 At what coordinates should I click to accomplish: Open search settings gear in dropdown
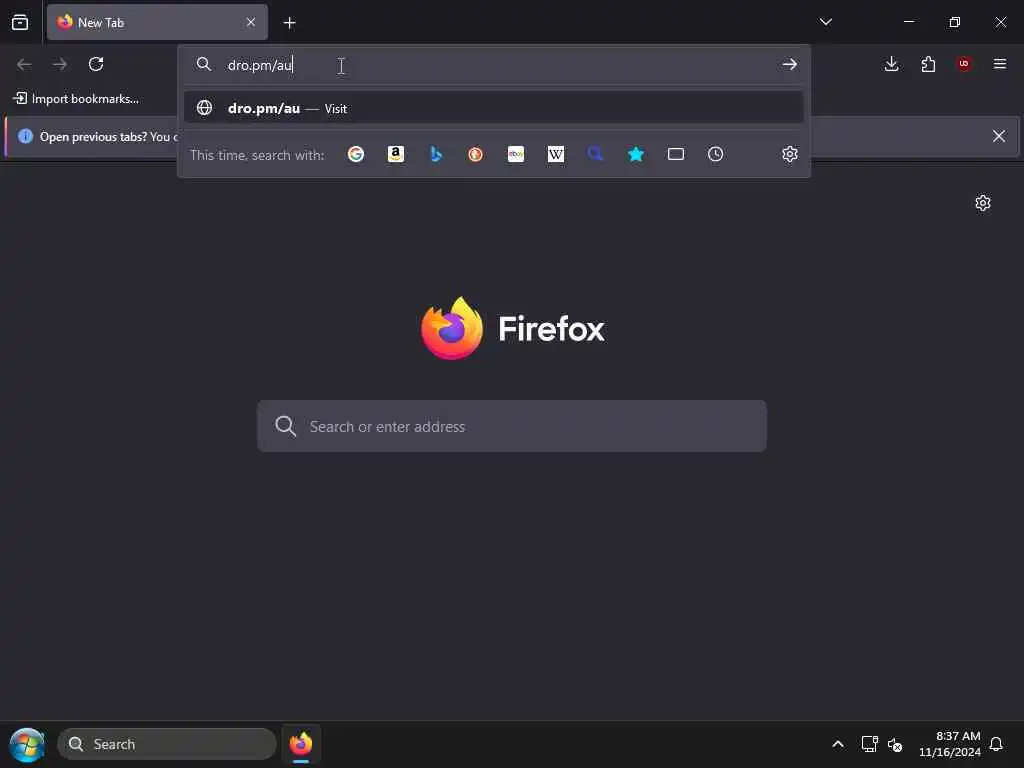[x=790, y=154]
